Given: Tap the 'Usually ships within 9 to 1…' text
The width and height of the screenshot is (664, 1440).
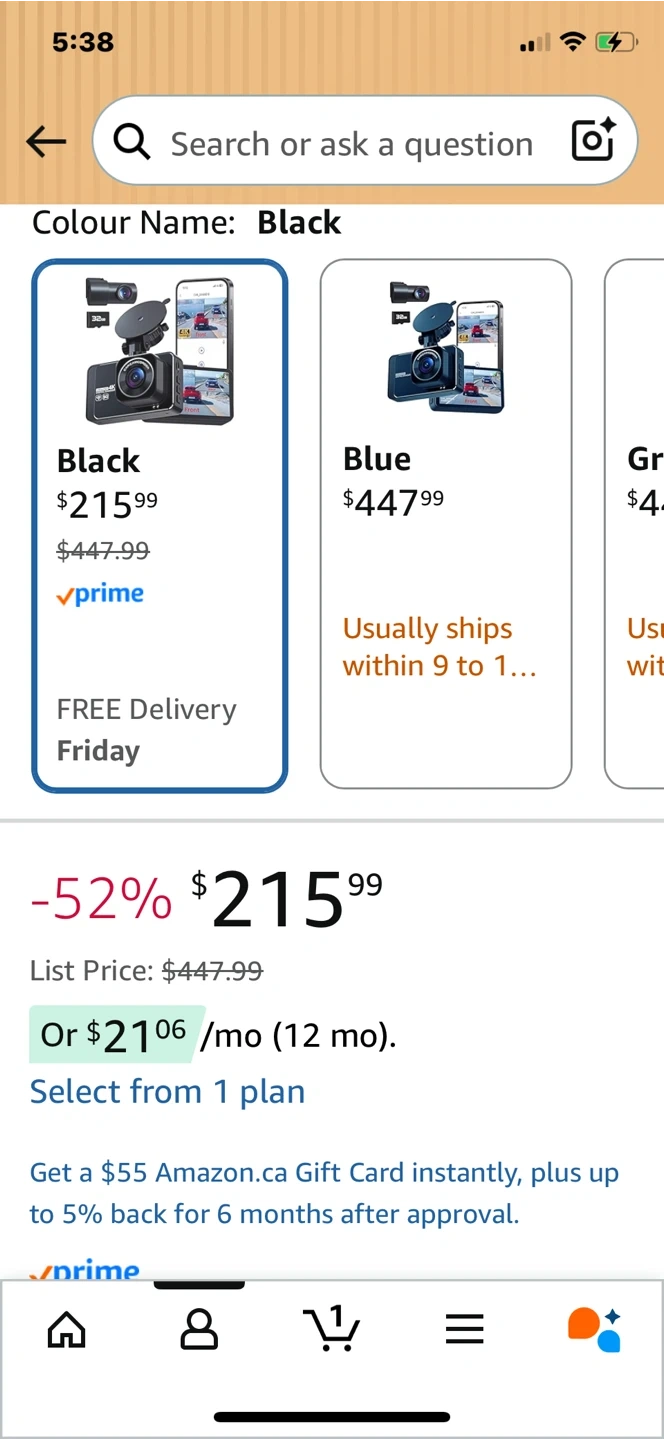Looking at the screenshot, I should pyautogui.click(x=440, y=647).
